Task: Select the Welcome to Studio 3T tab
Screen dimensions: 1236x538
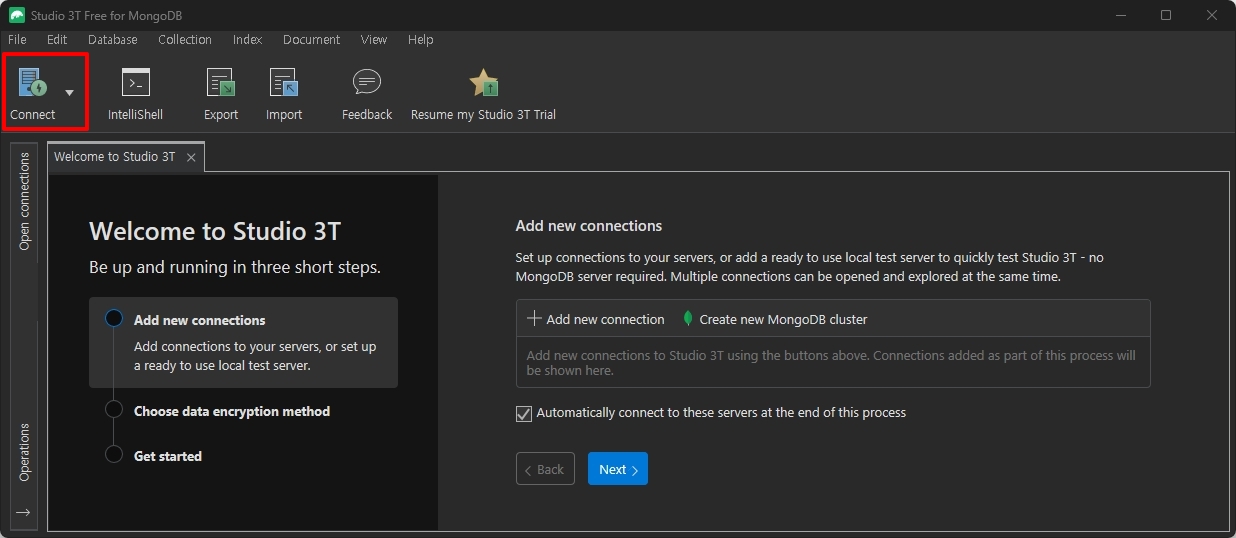Action: pos(115,157)
